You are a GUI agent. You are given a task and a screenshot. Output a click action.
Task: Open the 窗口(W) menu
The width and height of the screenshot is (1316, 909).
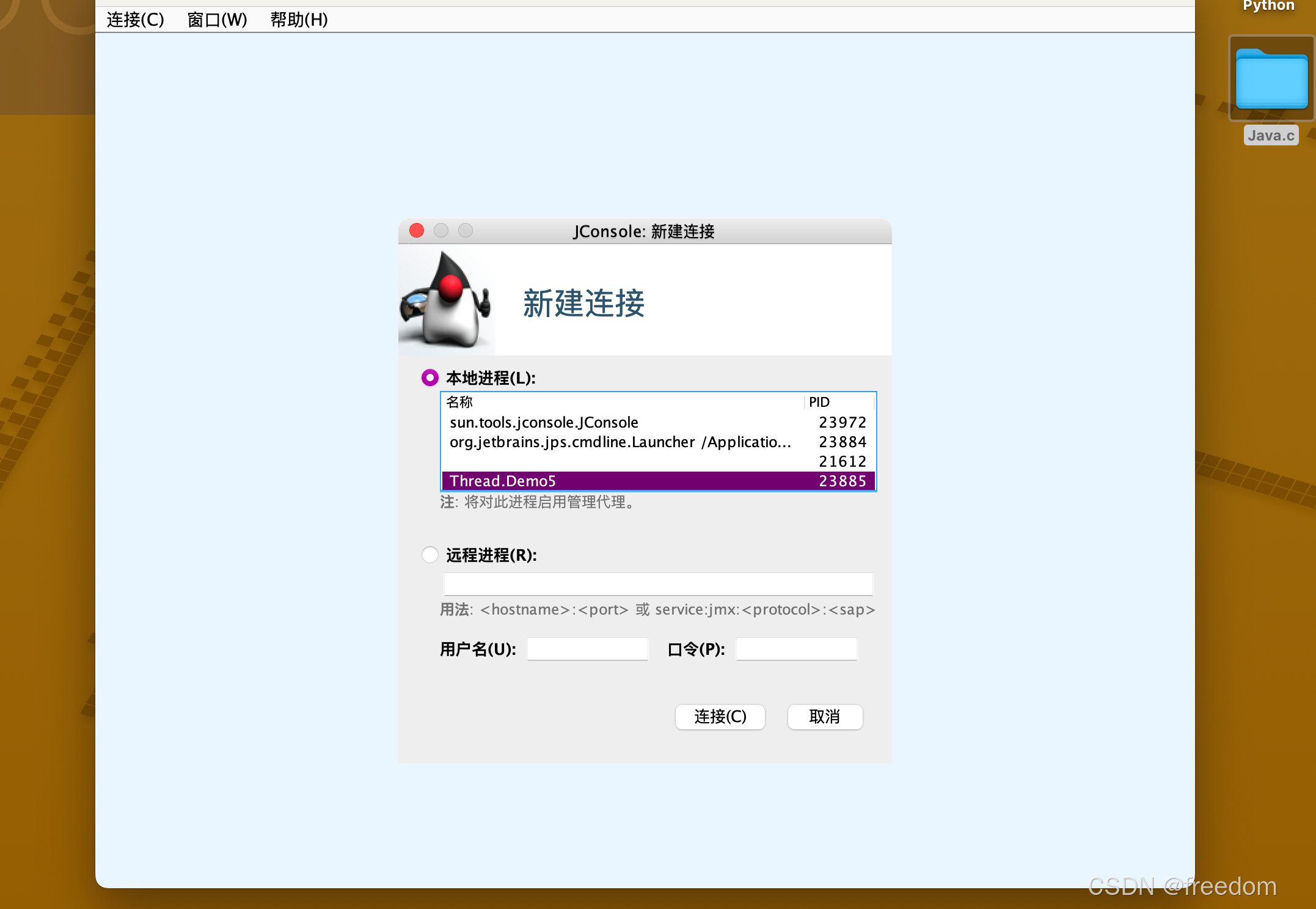[217, 20]
